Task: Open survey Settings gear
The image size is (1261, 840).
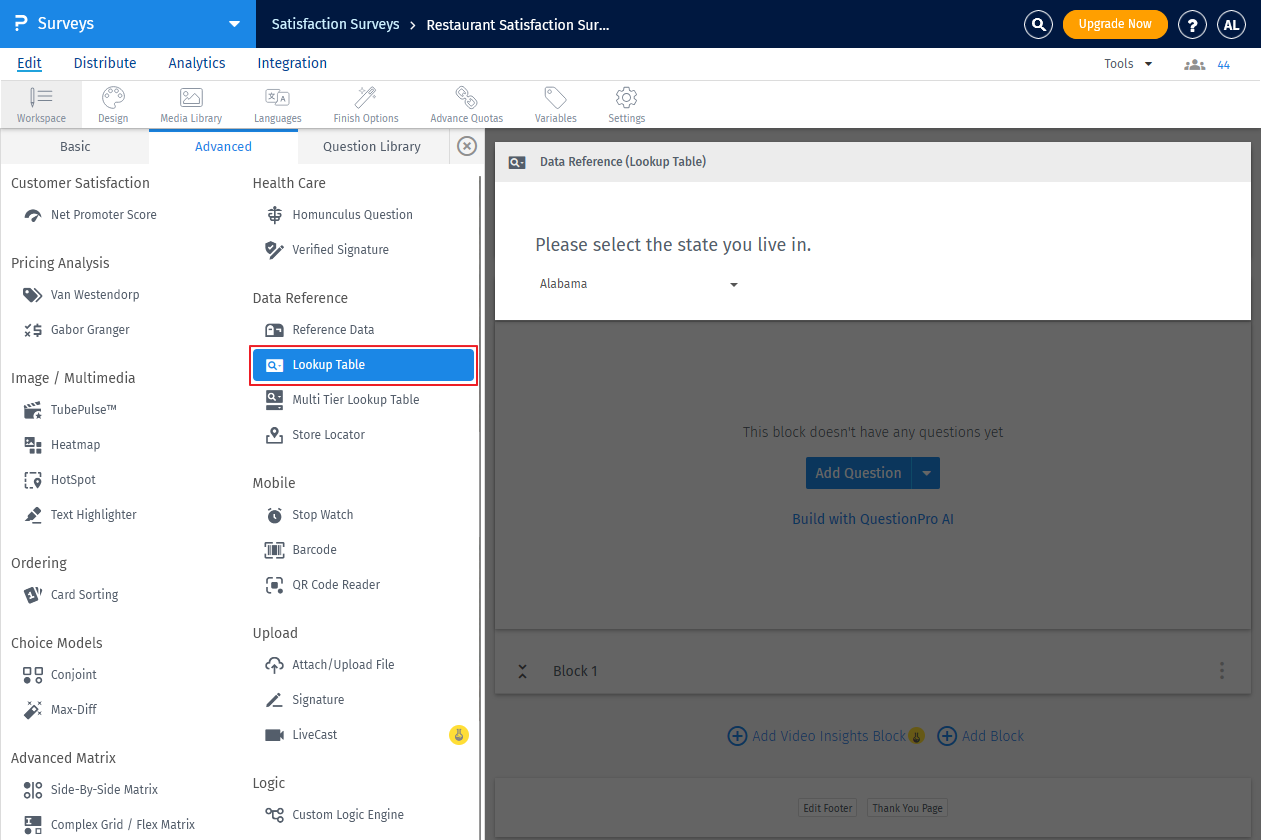Action: (626, 104)
